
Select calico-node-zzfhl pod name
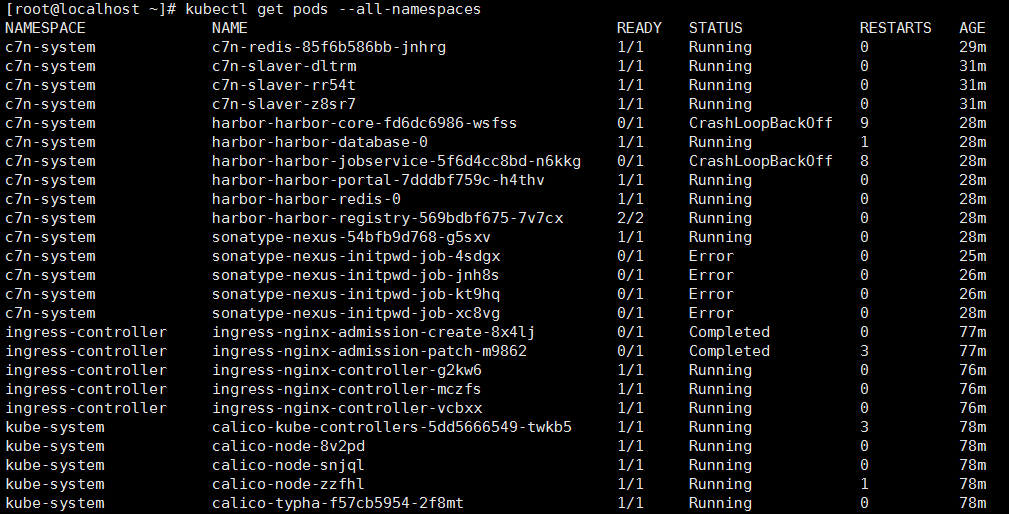288,484
